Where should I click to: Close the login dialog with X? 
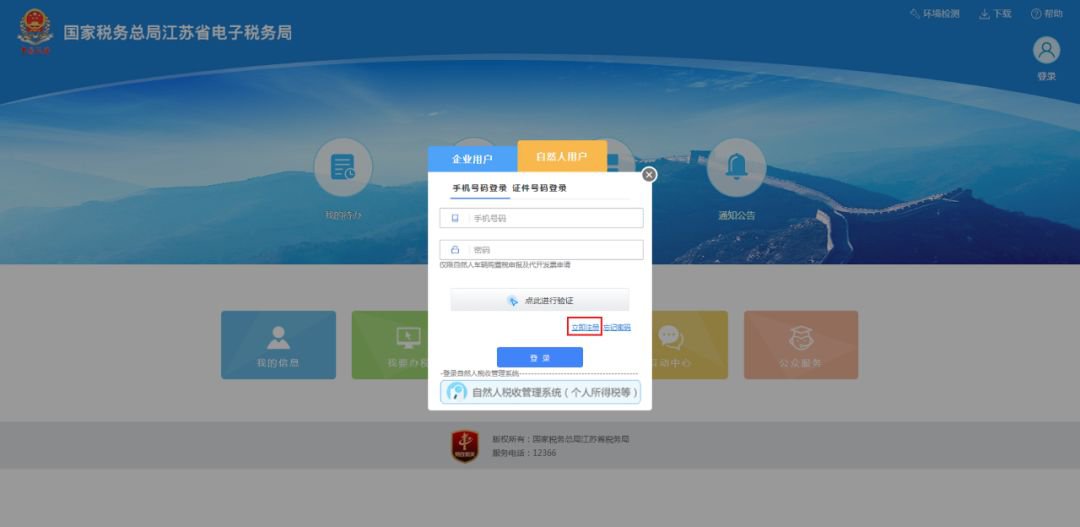click(649, 175)
